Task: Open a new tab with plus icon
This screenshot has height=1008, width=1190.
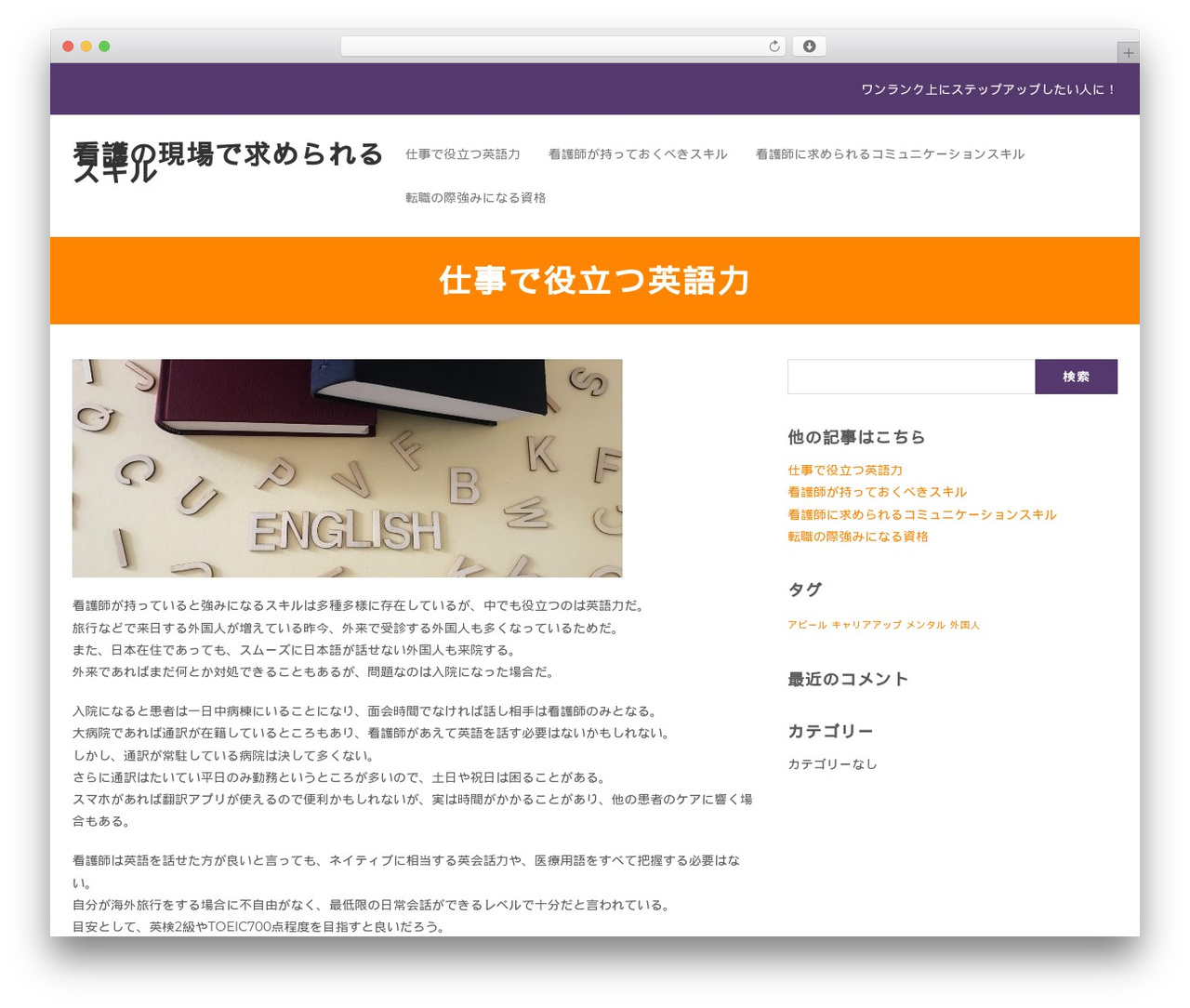Action: [x=1128, y=53]
